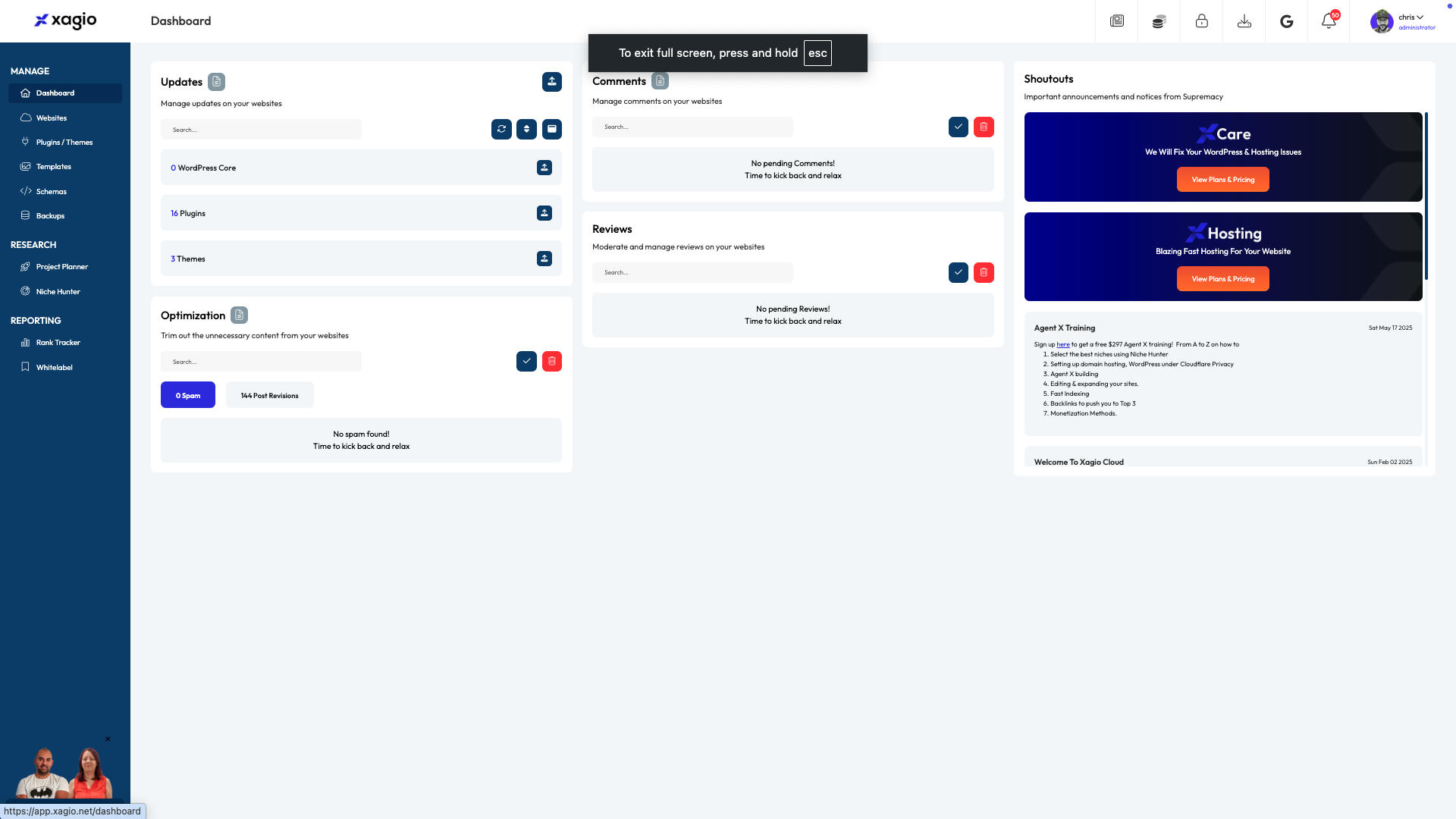The image size is (1456, 819).
Task: Open notifications bell with 50 badge
Action: 1329,21
